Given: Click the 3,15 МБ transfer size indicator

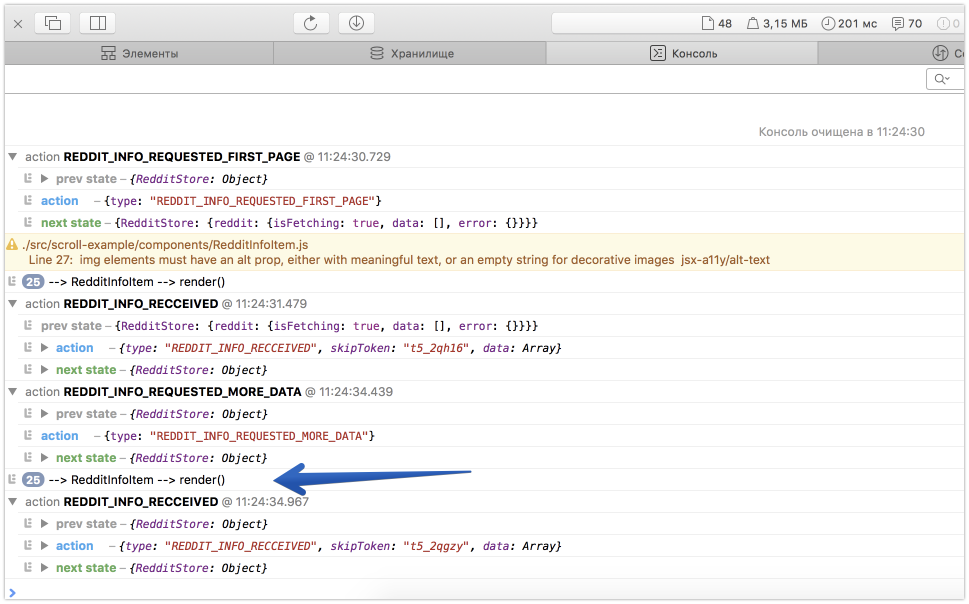Looking at the screenshot, I should coord(777,23).
